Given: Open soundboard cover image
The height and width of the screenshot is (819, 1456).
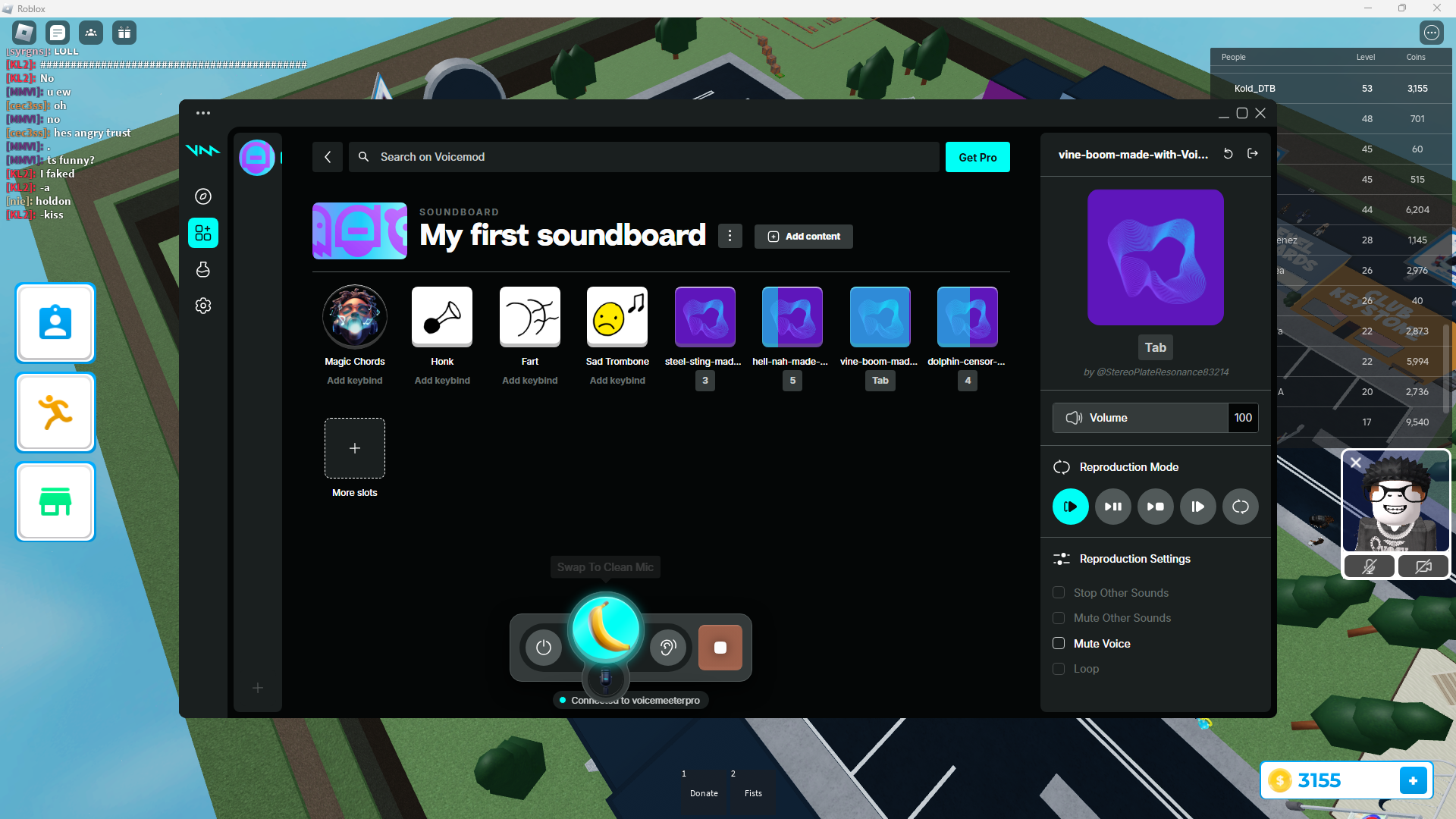Looking at the screenshot, I should pos(359,231).
